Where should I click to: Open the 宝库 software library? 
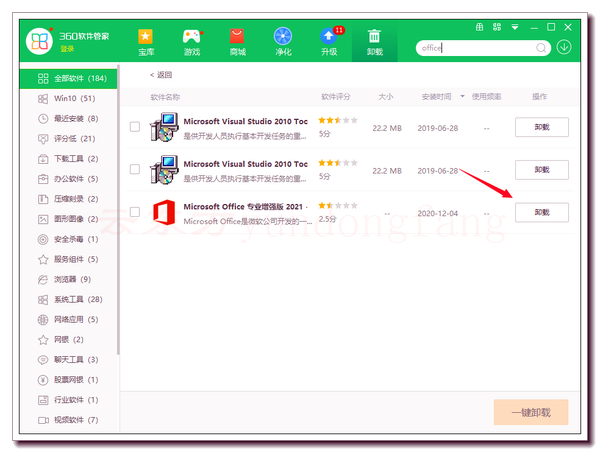tap(145, 42)
